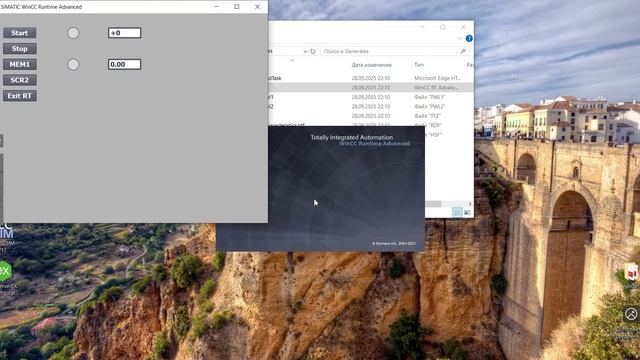Expand the Explorer ribbon with the chevron
This screenshot has height=360, width=640.
[460, 38]
